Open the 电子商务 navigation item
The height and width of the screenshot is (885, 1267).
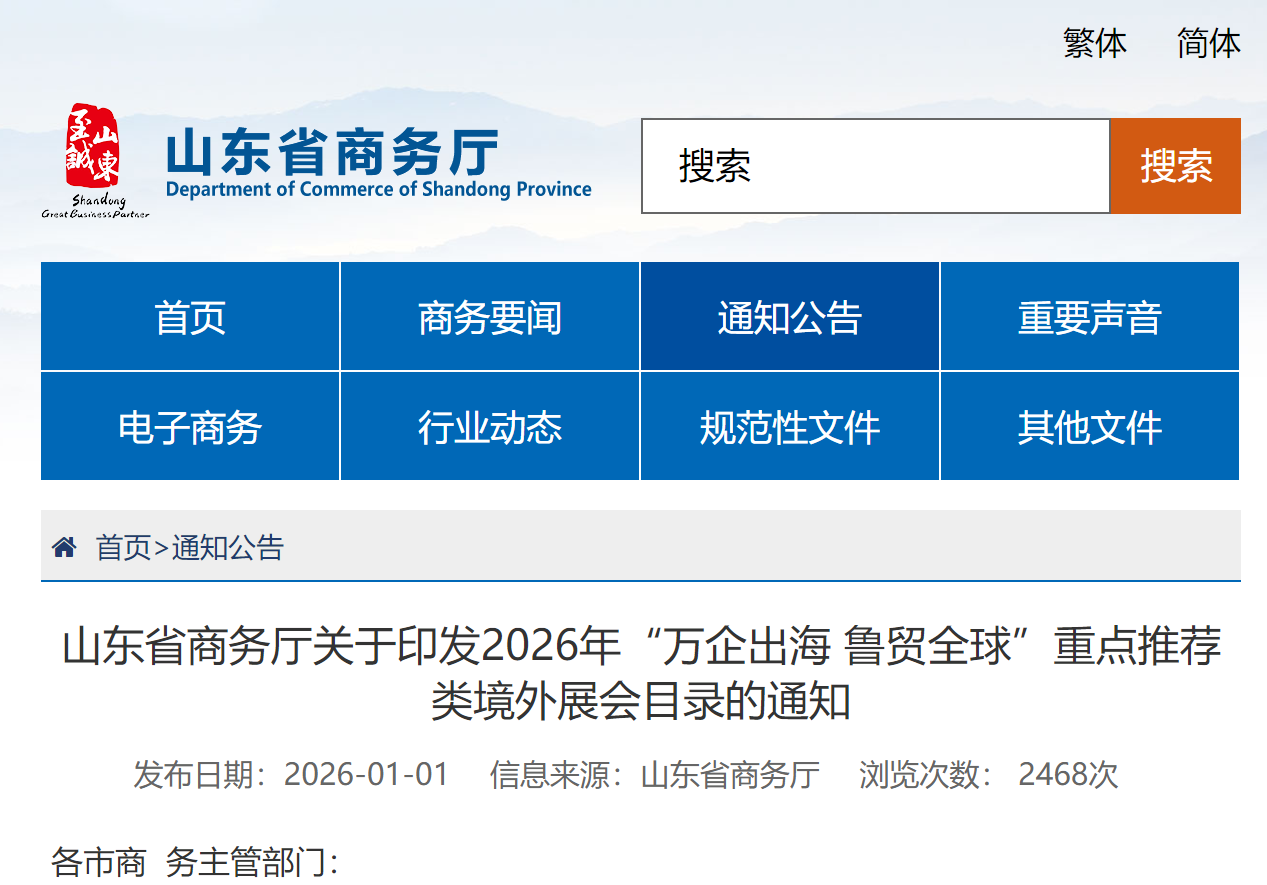(190, 427)
